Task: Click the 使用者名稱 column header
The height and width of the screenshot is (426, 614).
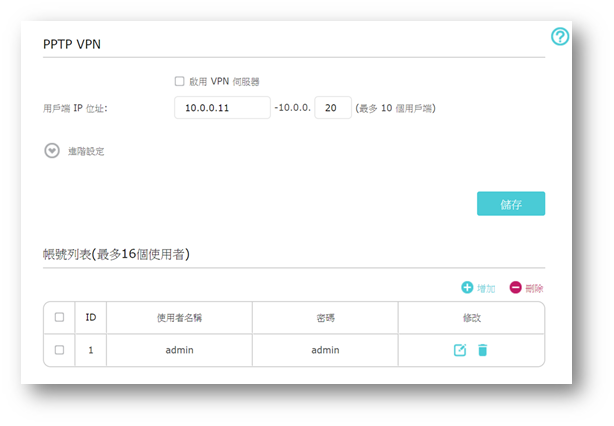Action: (x=179, y=317)
